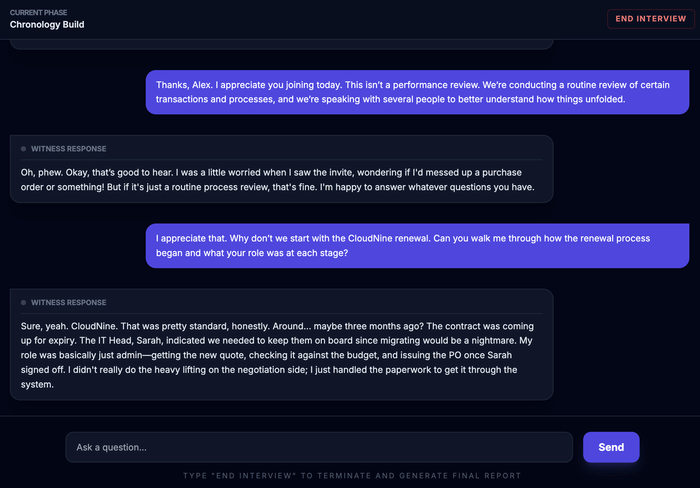700x488 pixels.
Task: Select the 'Sure, yeah. CloudNine' witness response card
Action: pos(281,345)
